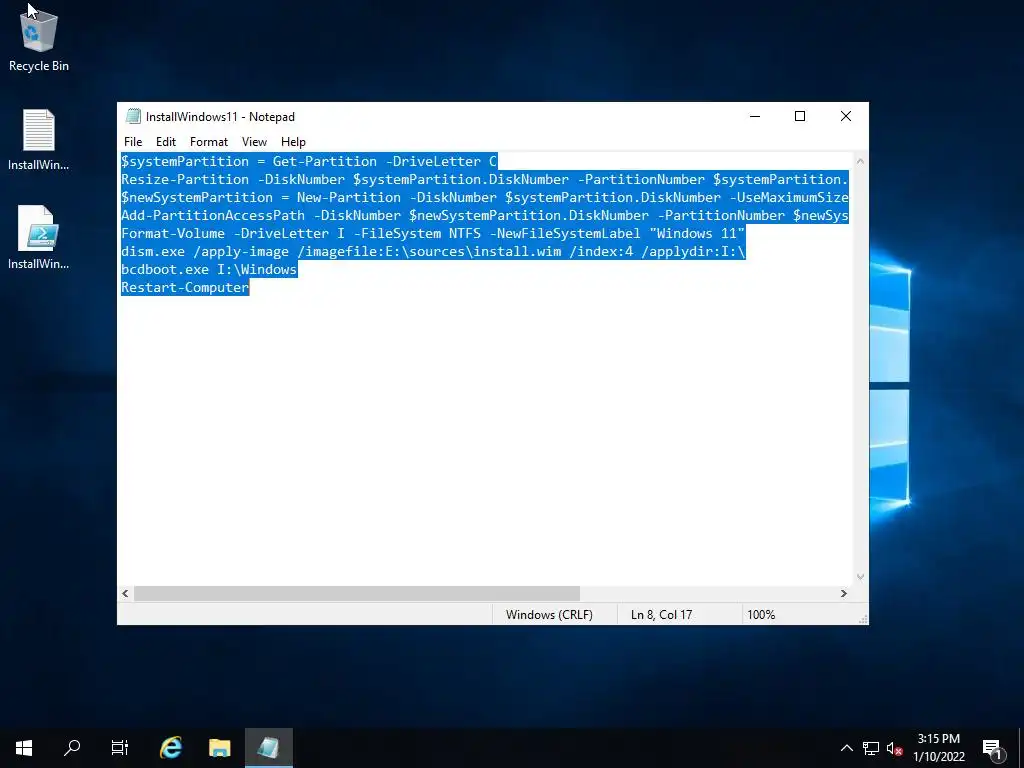The width and height of the screenshot is (1024, 768).
Task: Open the View menu in Notepad
Action: pyautogui.click(x=254, y=142)
